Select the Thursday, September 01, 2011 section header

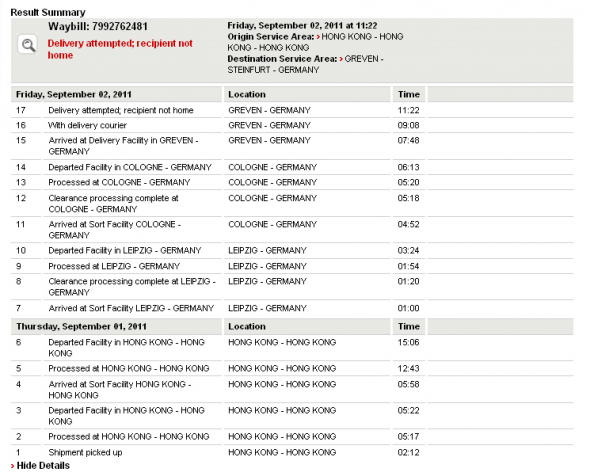click(81, 327)
